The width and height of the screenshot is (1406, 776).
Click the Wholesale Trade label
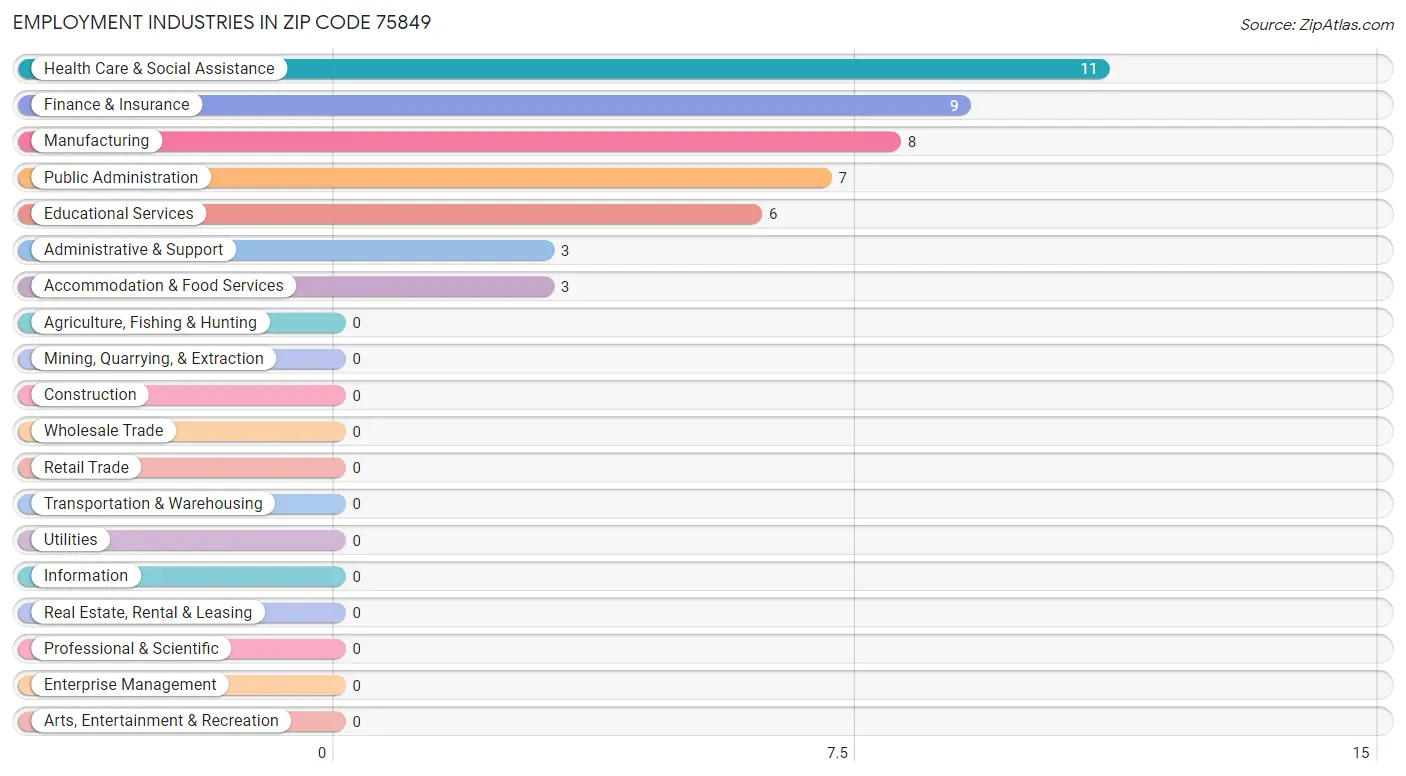point(103,431)
